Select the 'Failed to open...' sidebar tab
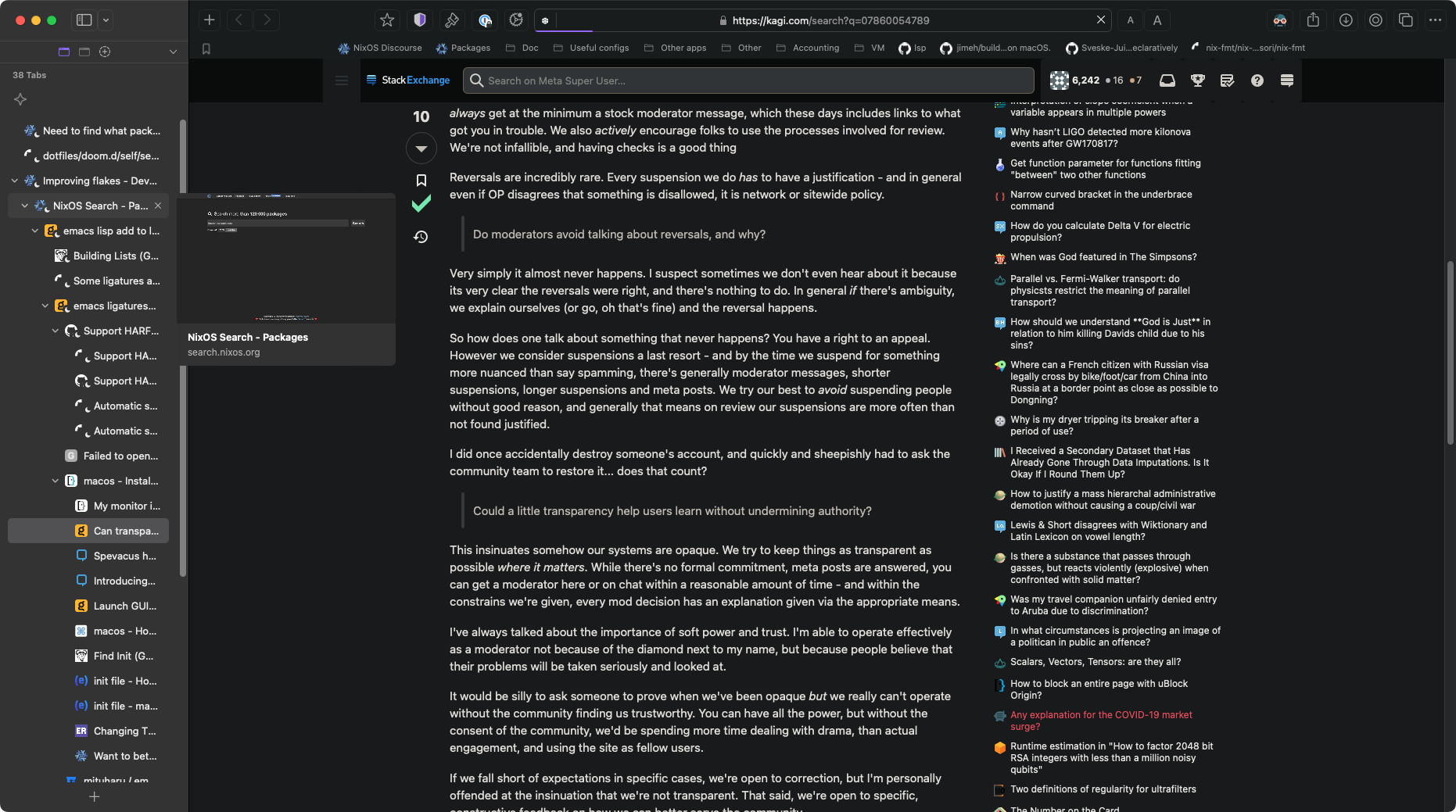 click(120, 456)
